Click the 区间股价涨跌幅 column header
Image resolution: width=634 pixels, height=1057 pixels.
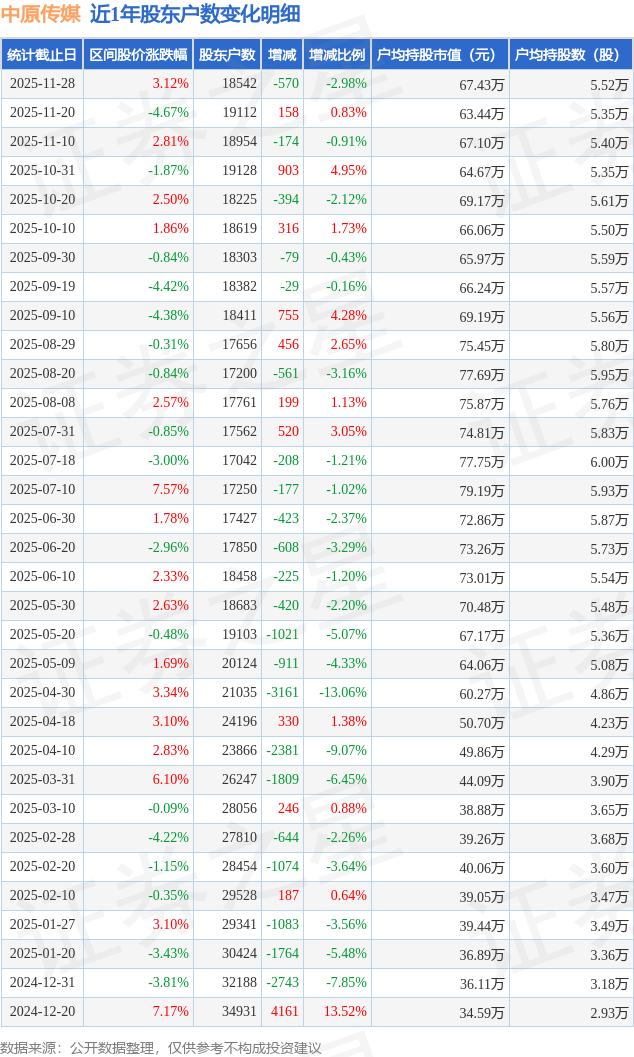click(x=138, y=55)
